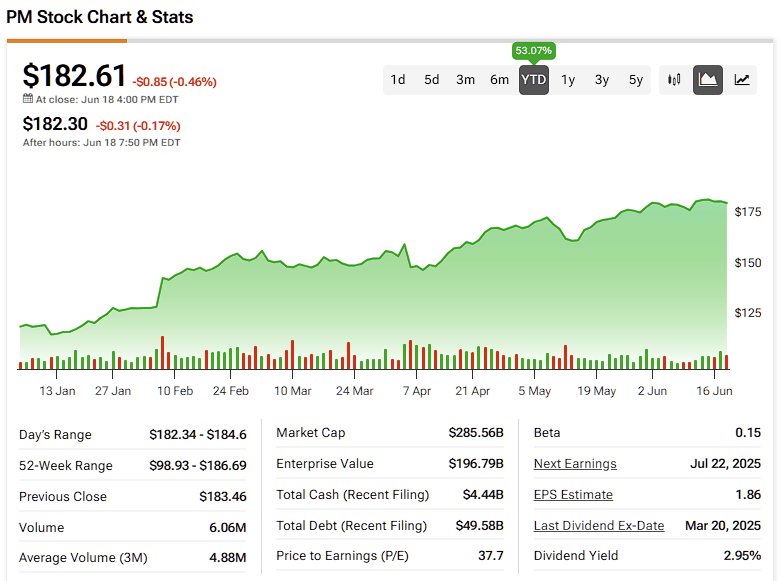
Task: Click the Dividend Yield label
Action: 576,556
